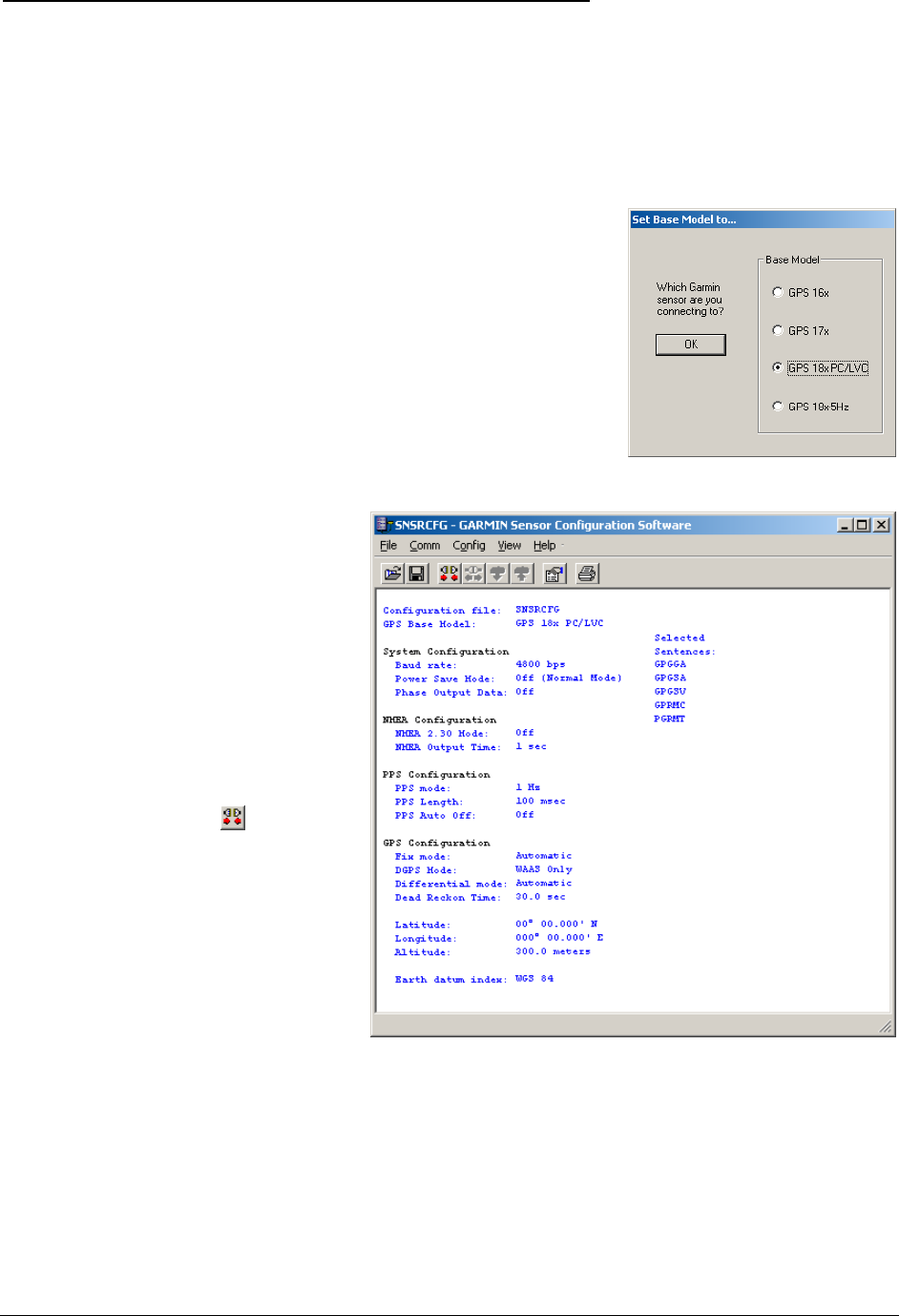Screen dimensions: 899x1316
Task: Click the 'GPS Base Model:' label
Action: coord(429,624)
